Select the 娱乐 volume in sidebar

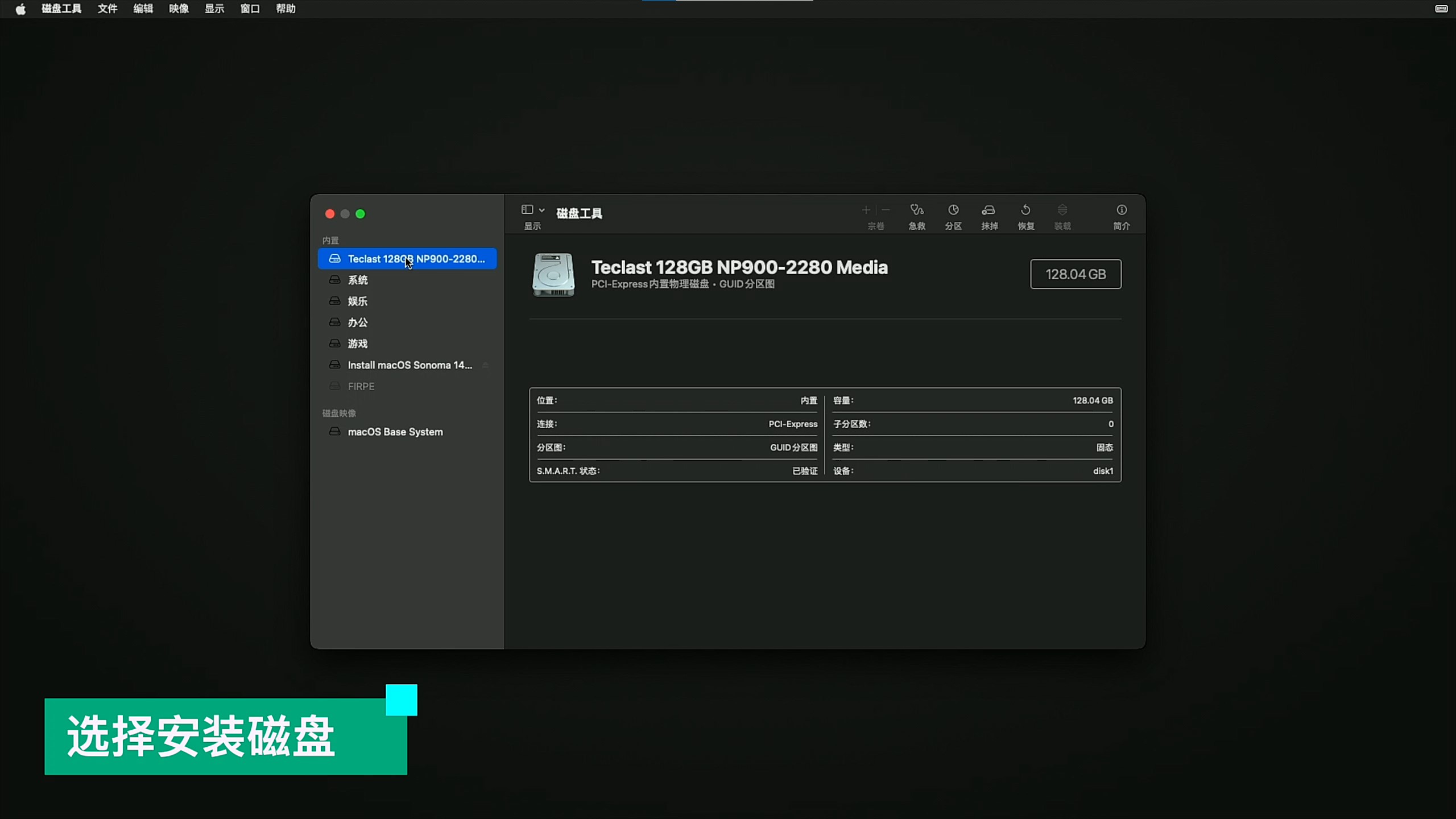[x=358, y=301]
